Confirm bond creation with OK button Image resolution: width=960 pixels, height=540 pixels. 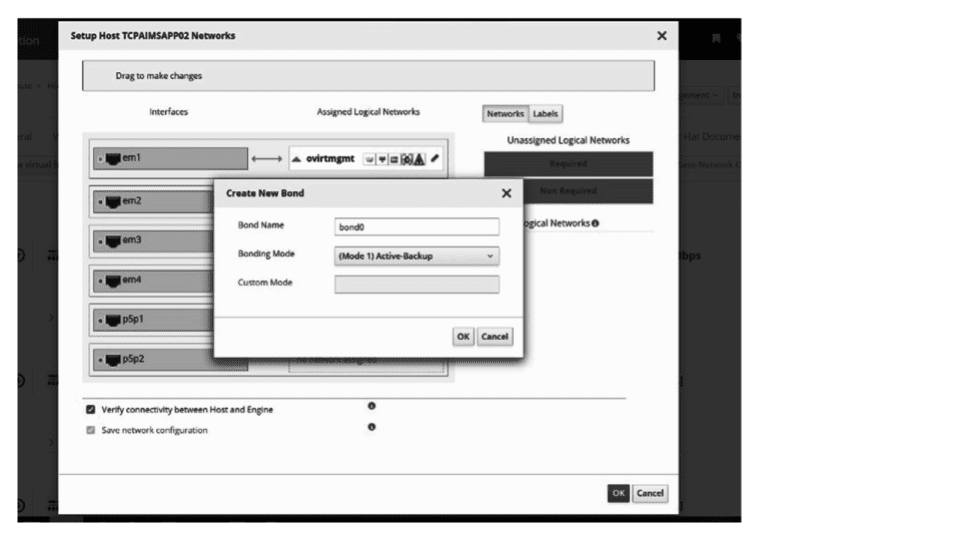pyautogui.click(x=463, y=337)
